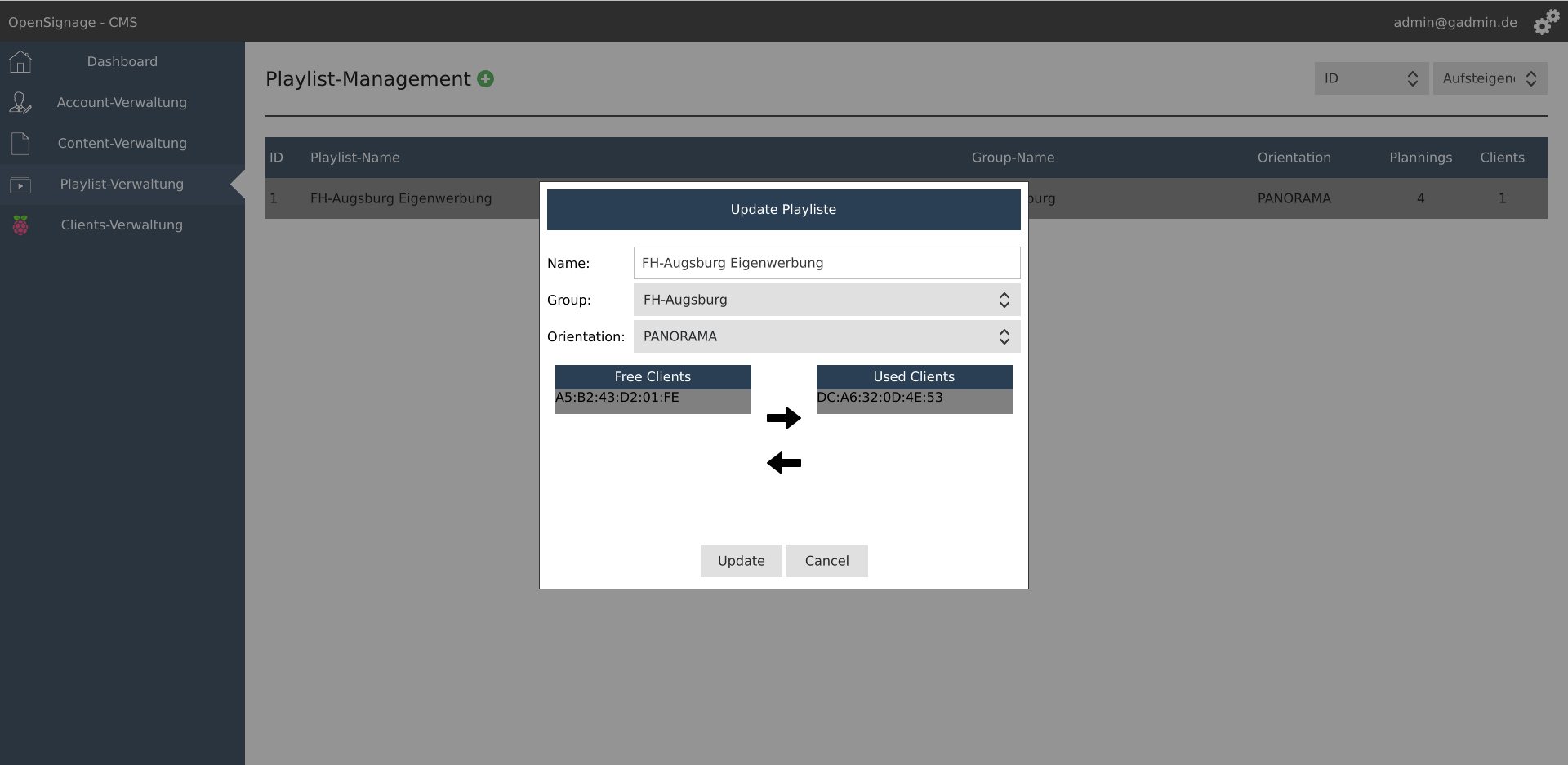The width and height of the screenshot is (1568, 765).
Task: Go to Account-Verwaltung in sidebar
Action: click(x=122, y=103)
